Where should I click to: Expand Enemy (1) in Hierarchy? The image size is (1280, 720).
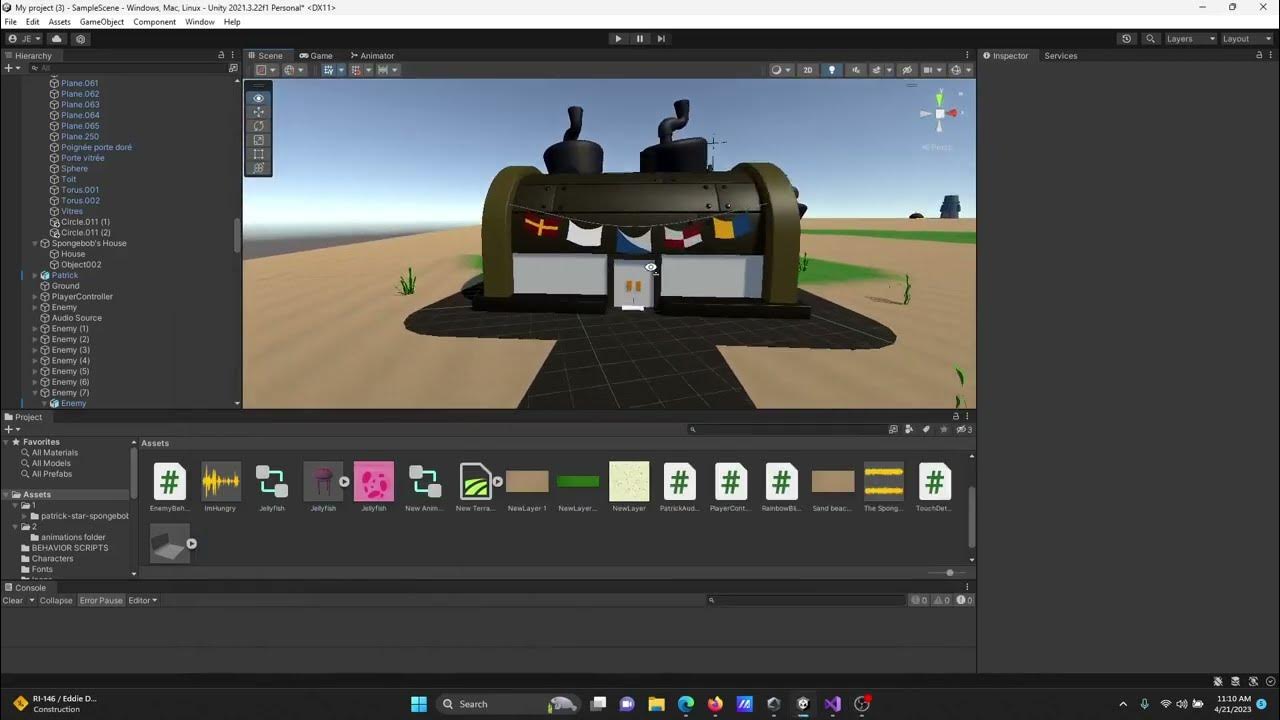click(35, 329)
